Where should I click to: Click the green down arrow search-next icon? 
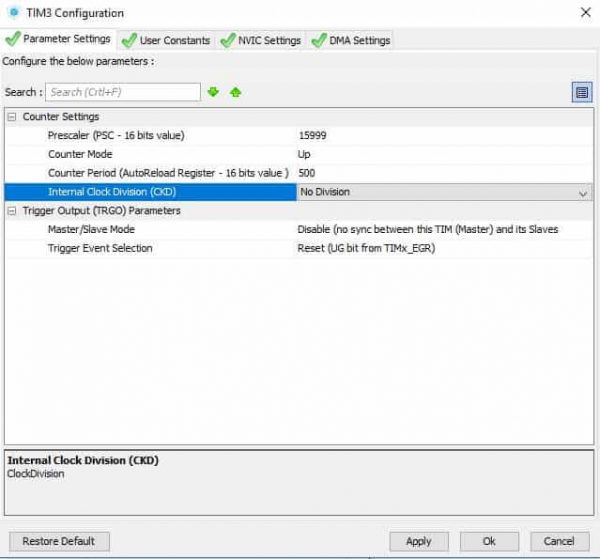[x=213, y=92]
